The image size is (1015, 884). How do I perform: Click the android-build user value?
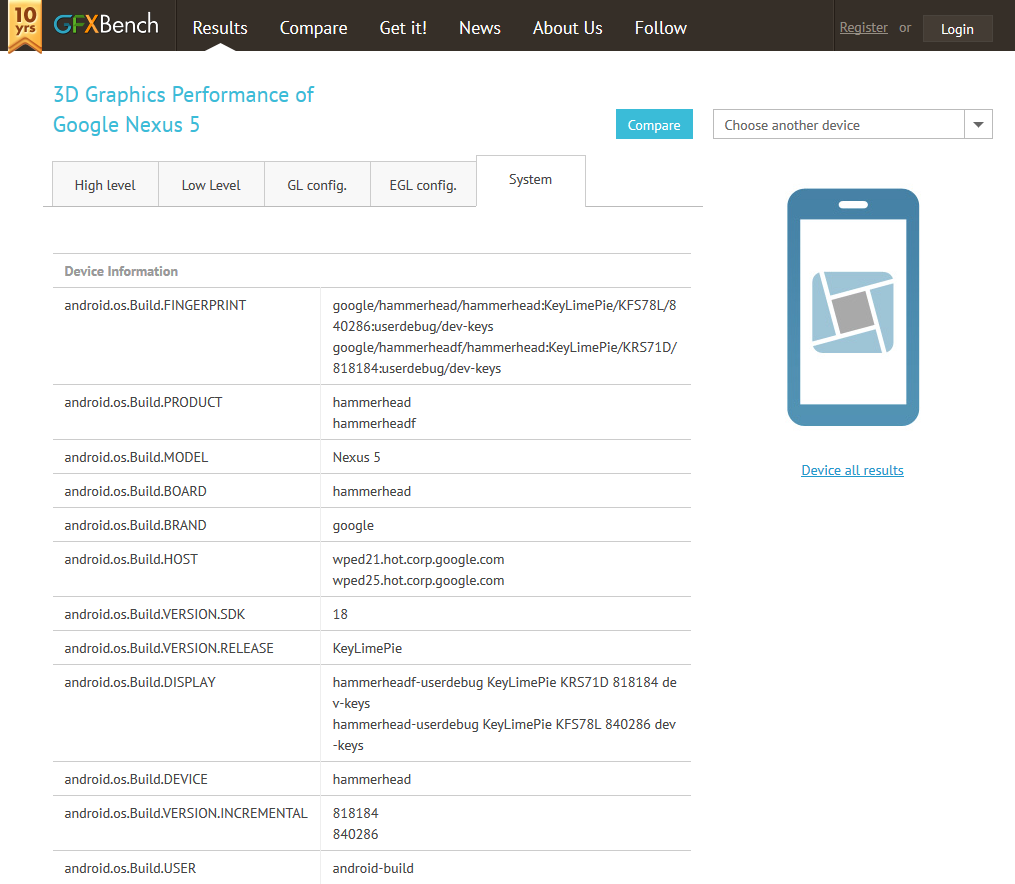coord(373,868)
